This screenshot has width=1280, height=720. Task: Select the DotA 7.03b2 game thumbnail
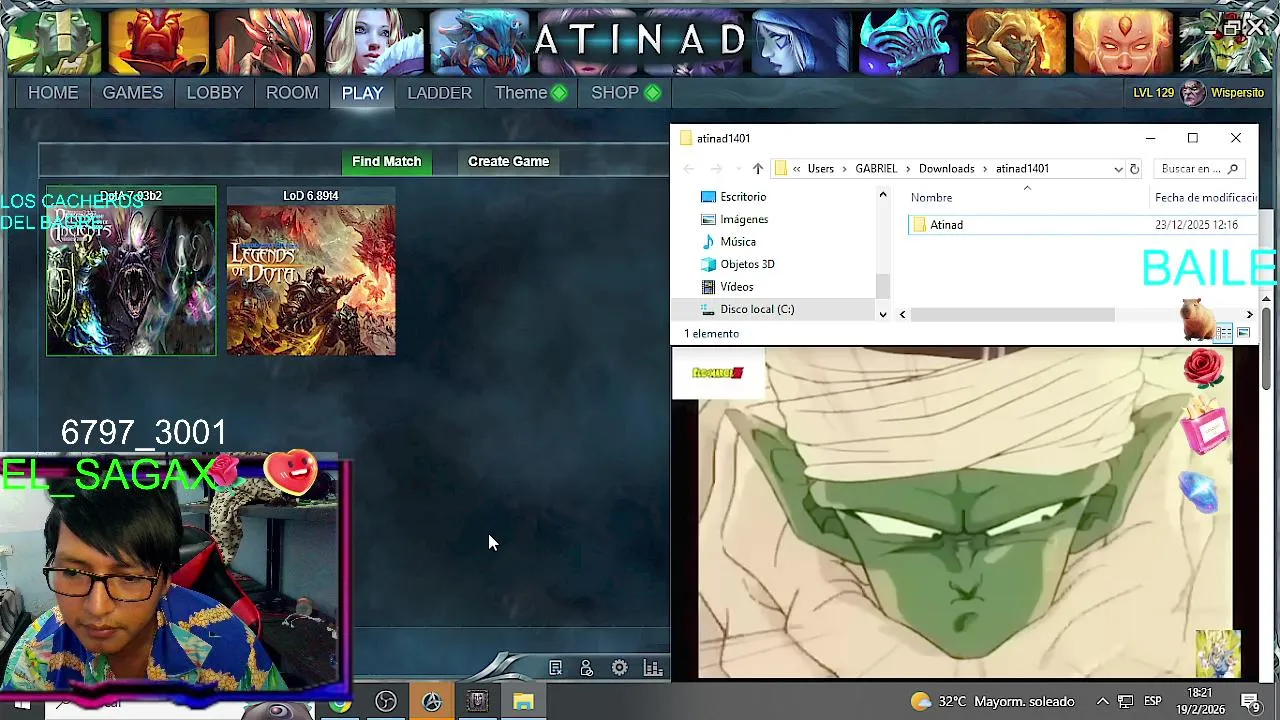click(x=131, y=271)
